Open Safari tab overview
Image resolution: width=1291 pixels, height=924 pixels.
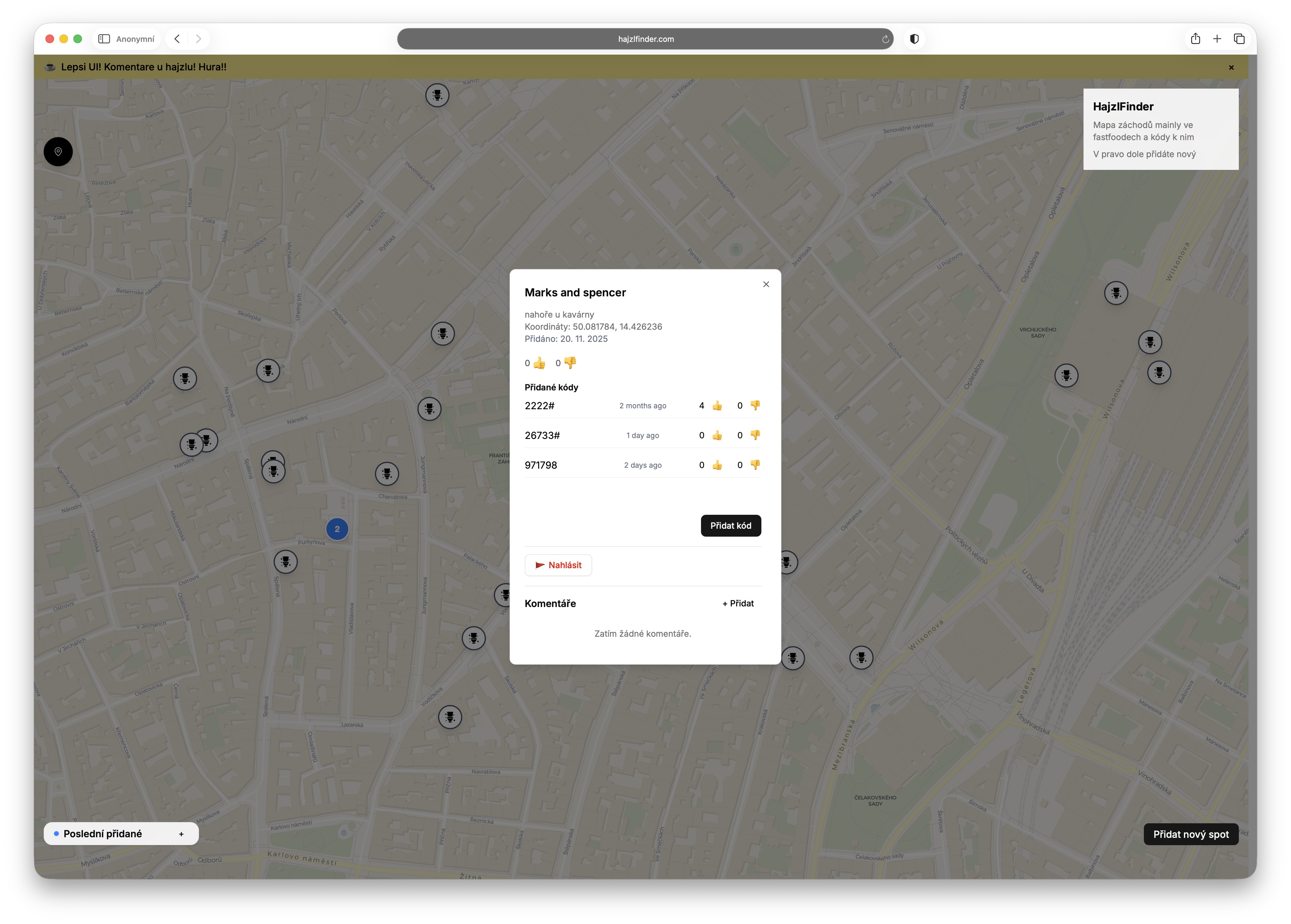point(1239,39)
